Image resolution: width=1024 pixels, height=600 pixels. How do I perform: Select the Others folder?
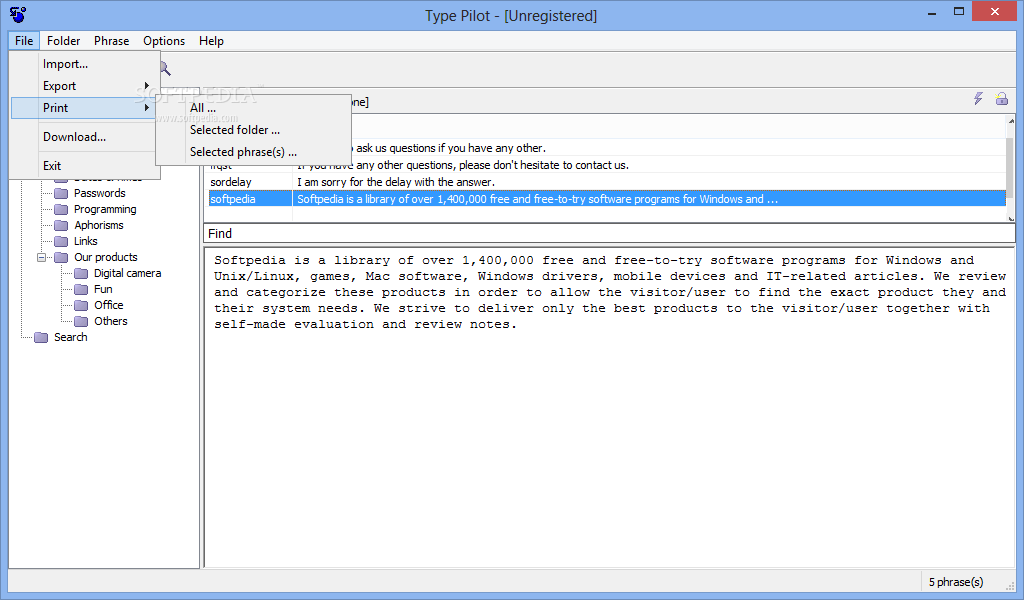click(110, 321)
